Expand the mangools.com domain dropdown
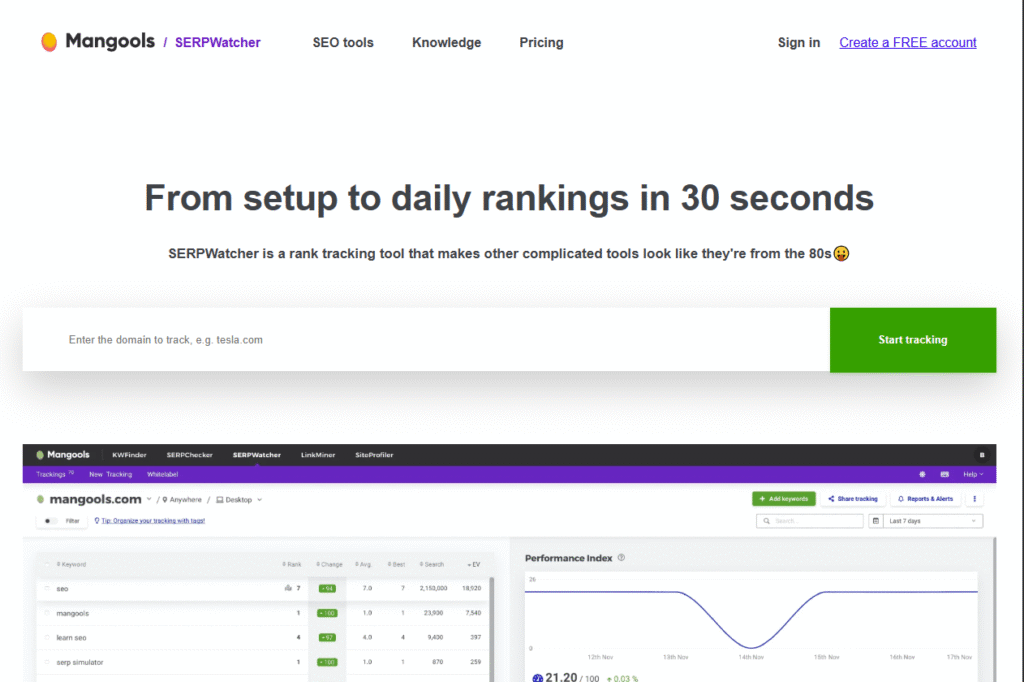Viewport: 1024px width, 682px height. [x=149, y=499]
